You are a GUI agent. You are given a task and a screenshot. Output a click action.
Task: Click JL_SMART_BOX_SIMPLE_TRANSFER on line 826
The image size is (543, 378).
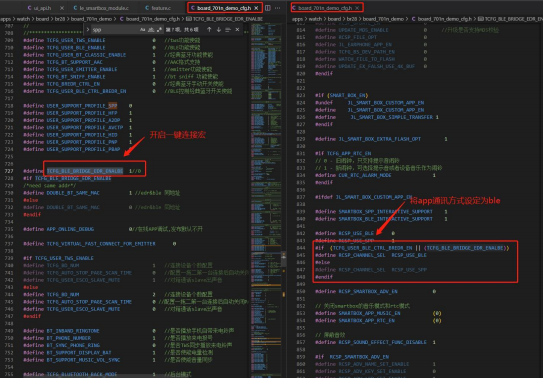(x=392, y=117)
